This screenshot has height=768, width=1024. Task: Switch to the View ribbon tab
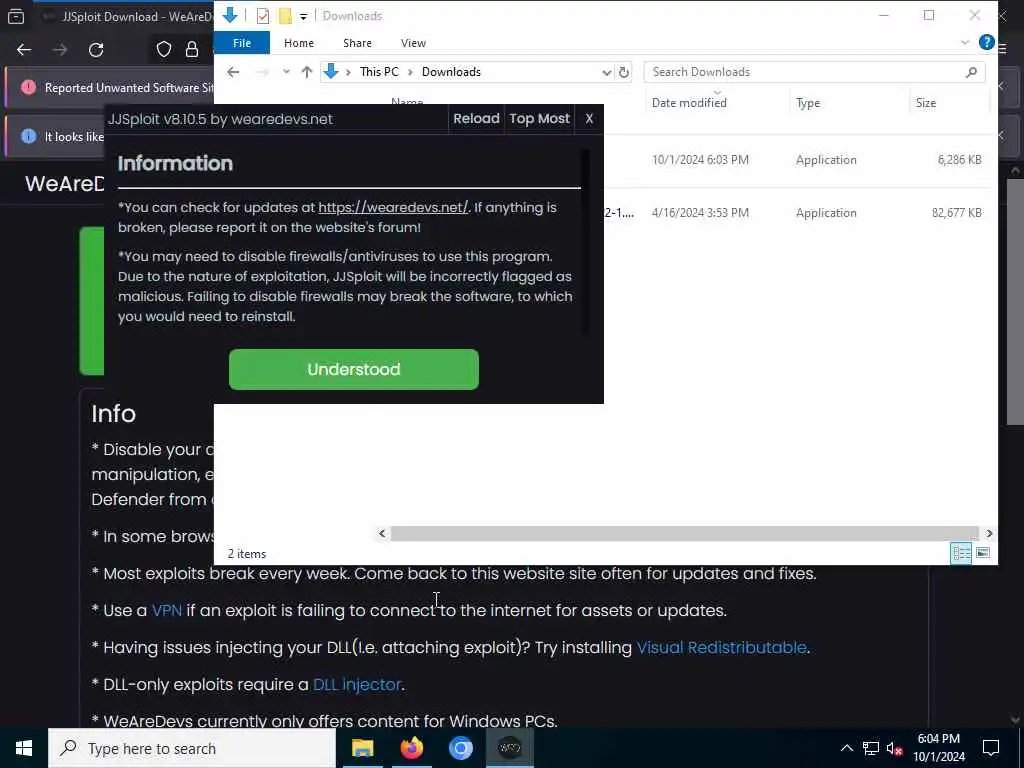(x=413, y=43)
